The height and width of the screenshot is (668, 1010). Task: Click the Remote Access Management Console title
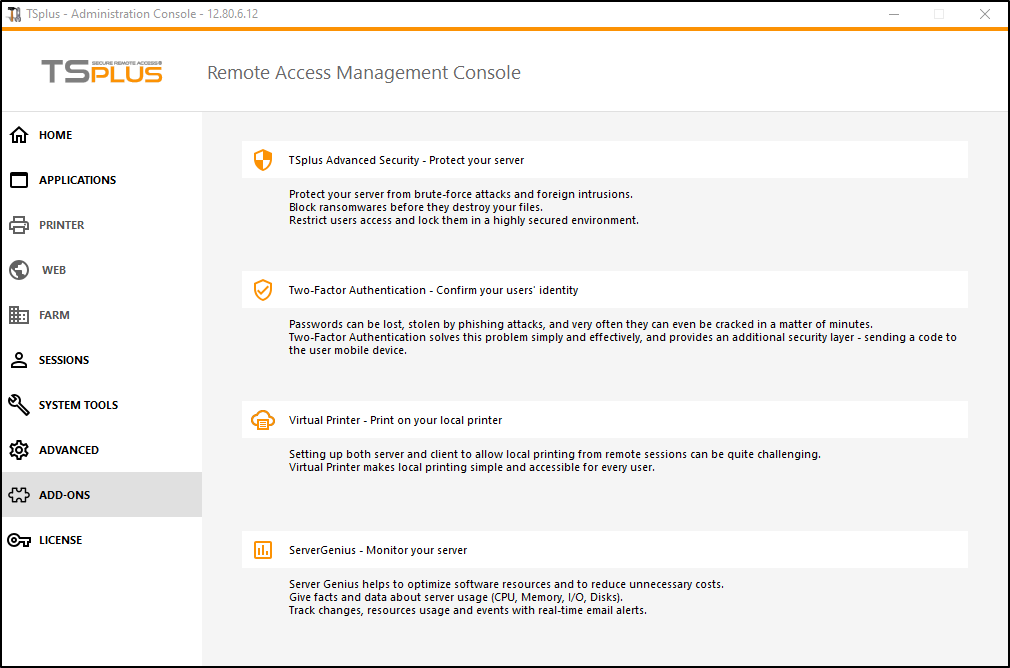[363, 72]
